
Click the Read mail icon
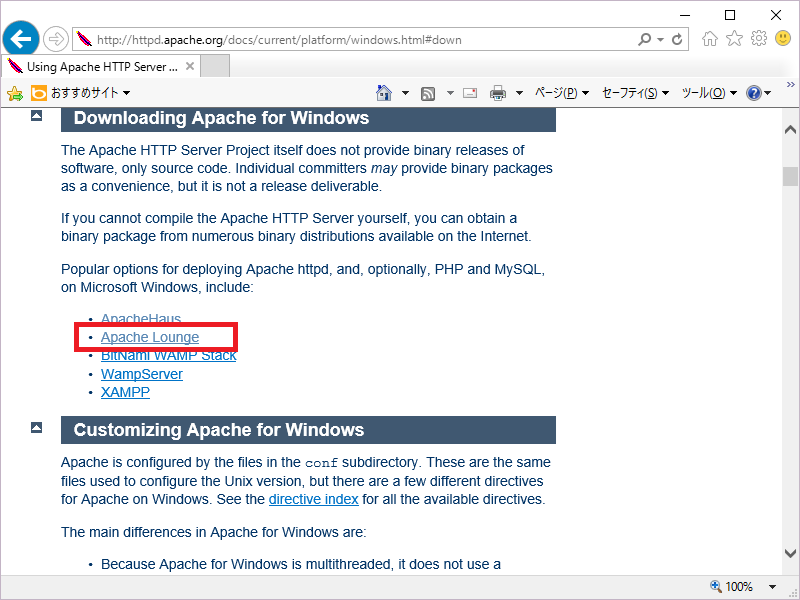(470, 93)
